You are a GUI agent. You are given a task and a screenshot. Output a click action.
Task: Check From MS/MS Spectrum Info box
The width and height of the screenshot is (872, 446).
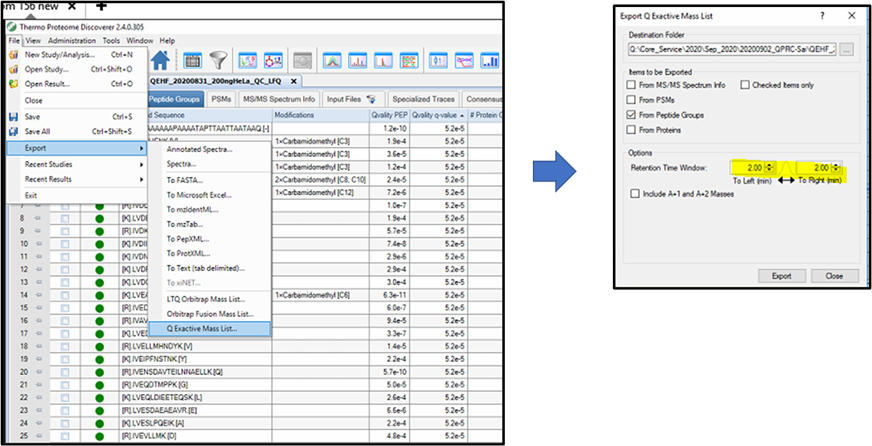[x=631, y=85]
